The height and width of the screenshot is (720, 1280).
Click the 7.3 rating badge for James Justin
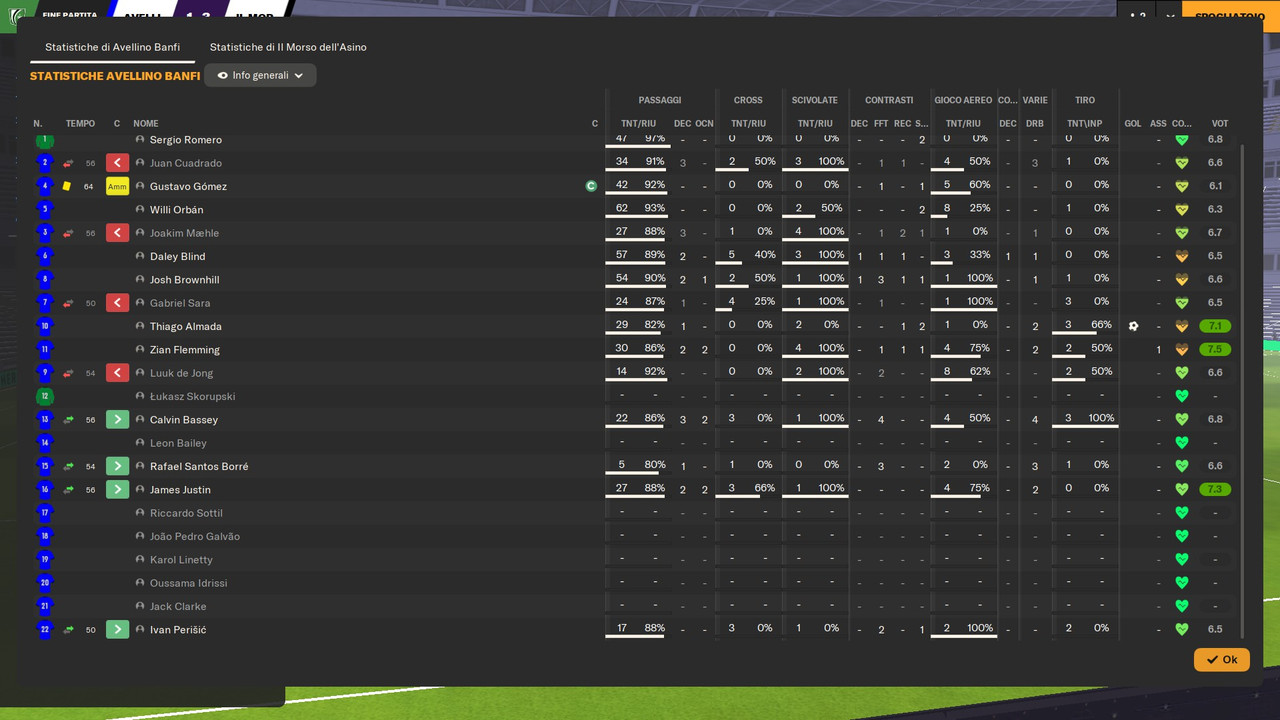[1215, 490]
